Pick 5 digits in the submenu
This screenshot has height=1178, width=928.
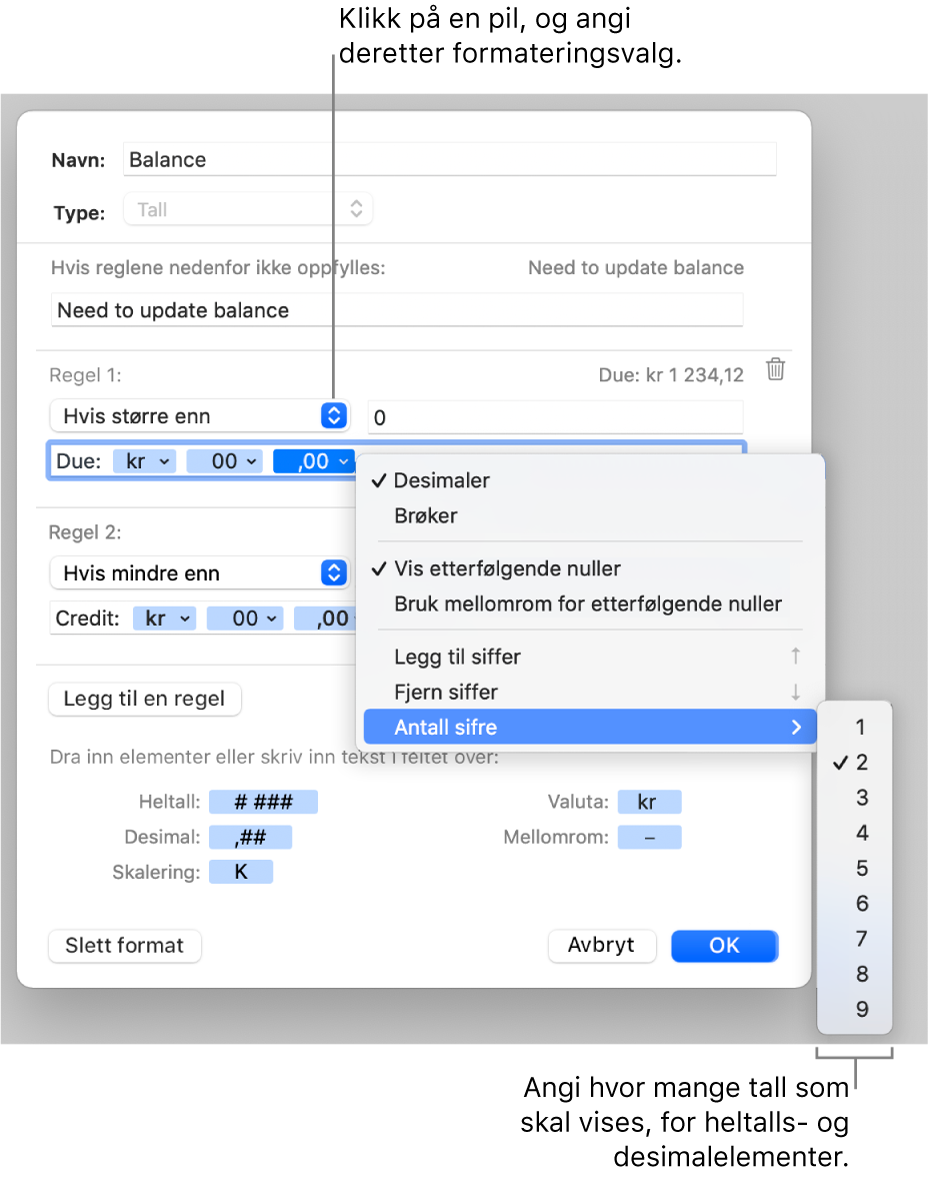coord(855,868)
